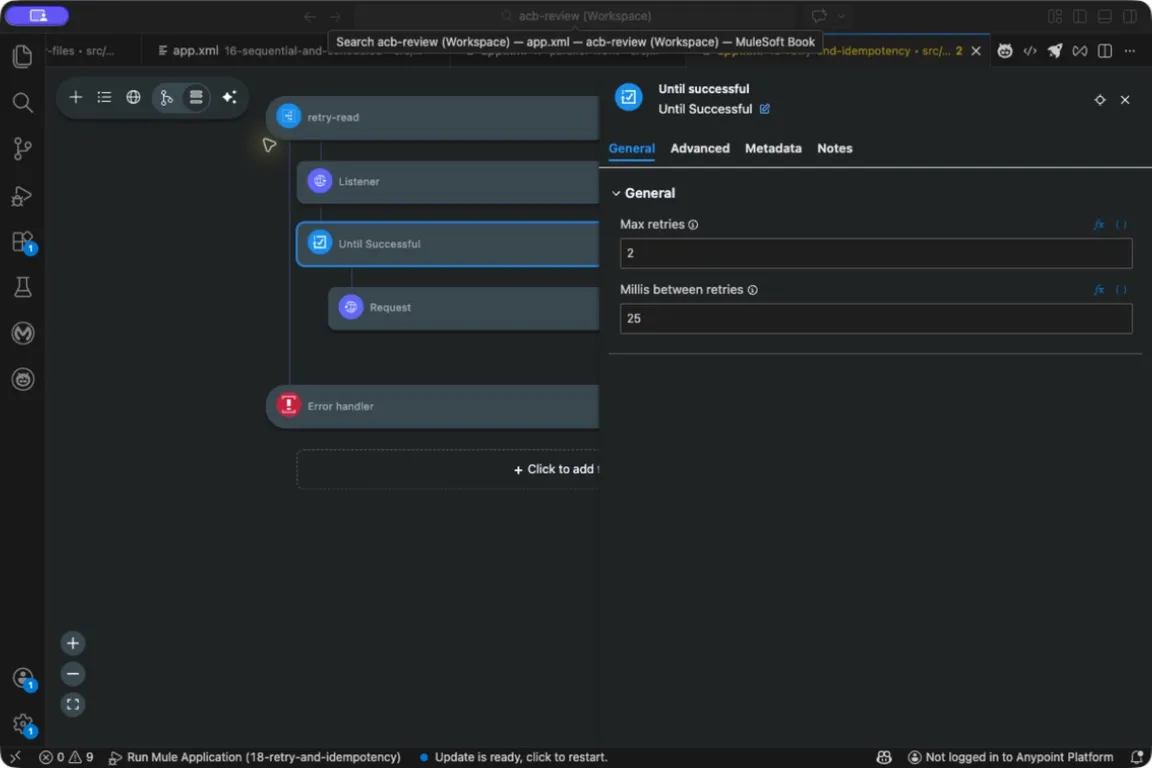Click the 'Click to add' placeholder
This screenshot has height=768, width=1152.
pos(448,470)
